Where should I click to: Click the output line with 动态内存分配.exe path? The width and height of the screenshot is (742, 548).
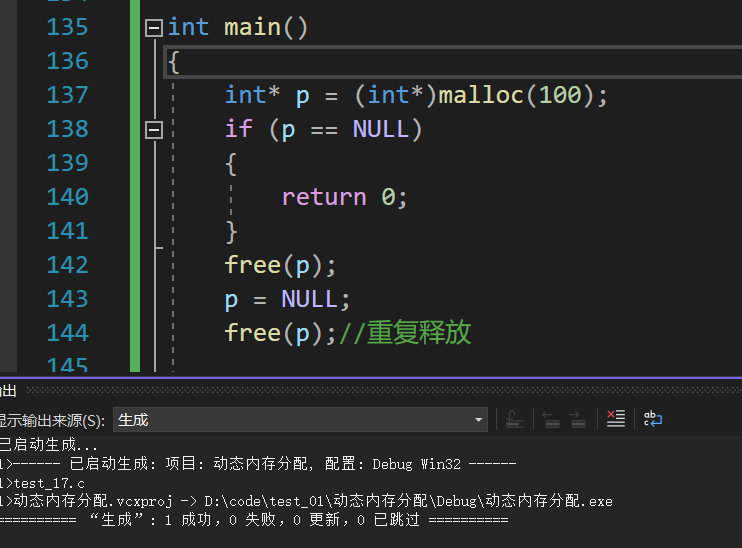(307, 501)
